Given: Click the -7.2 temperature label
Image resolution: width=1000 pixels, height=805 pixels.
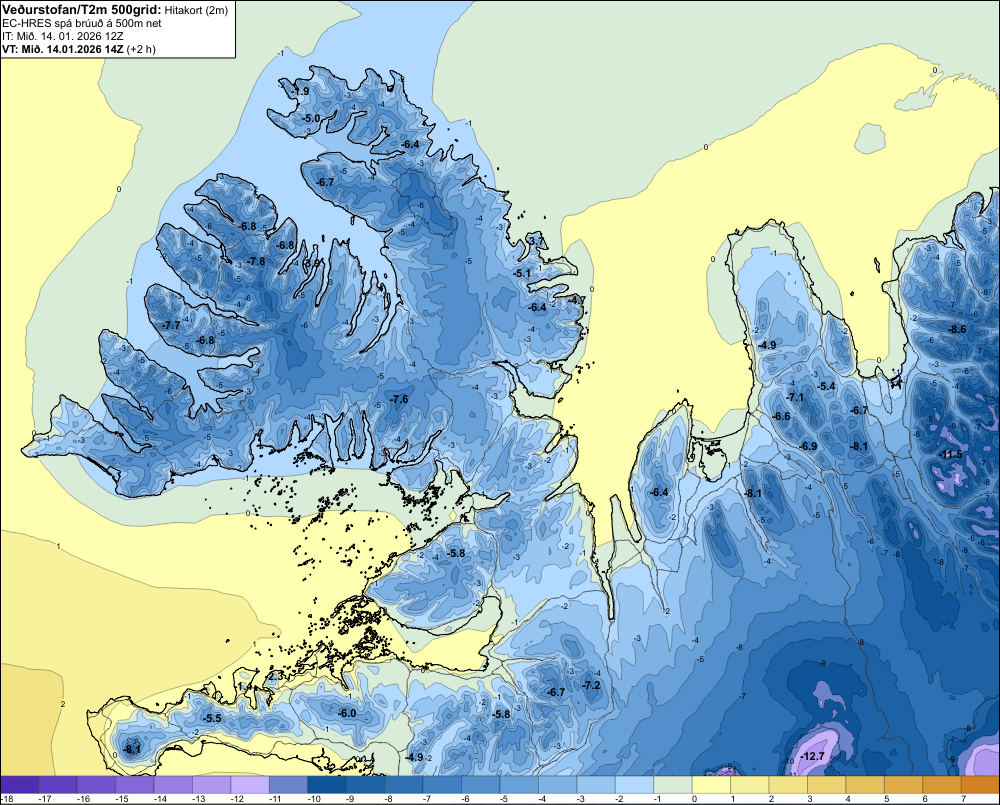Looking at the screenshot, I should click(x=592, y=685).
